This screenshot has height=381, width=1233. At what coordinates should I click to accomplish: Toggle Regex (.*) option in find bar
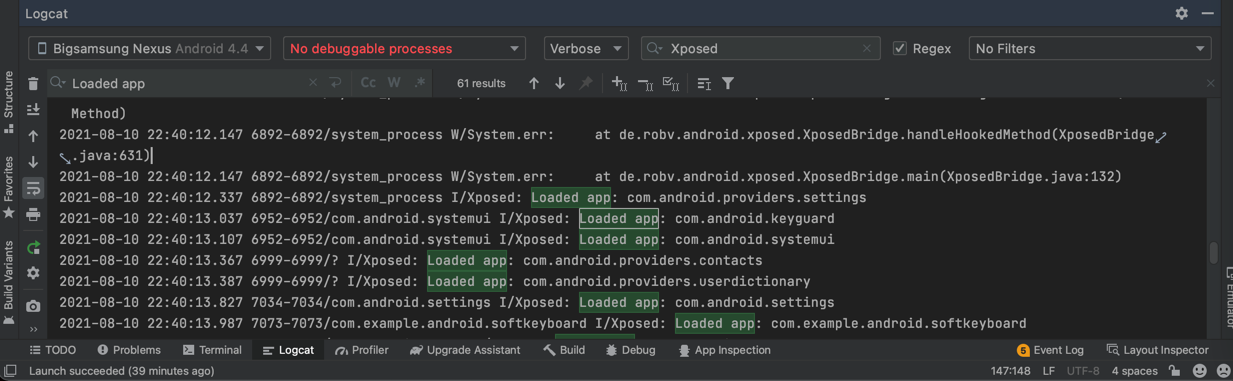pyautogui.click(x=420, y=83)
